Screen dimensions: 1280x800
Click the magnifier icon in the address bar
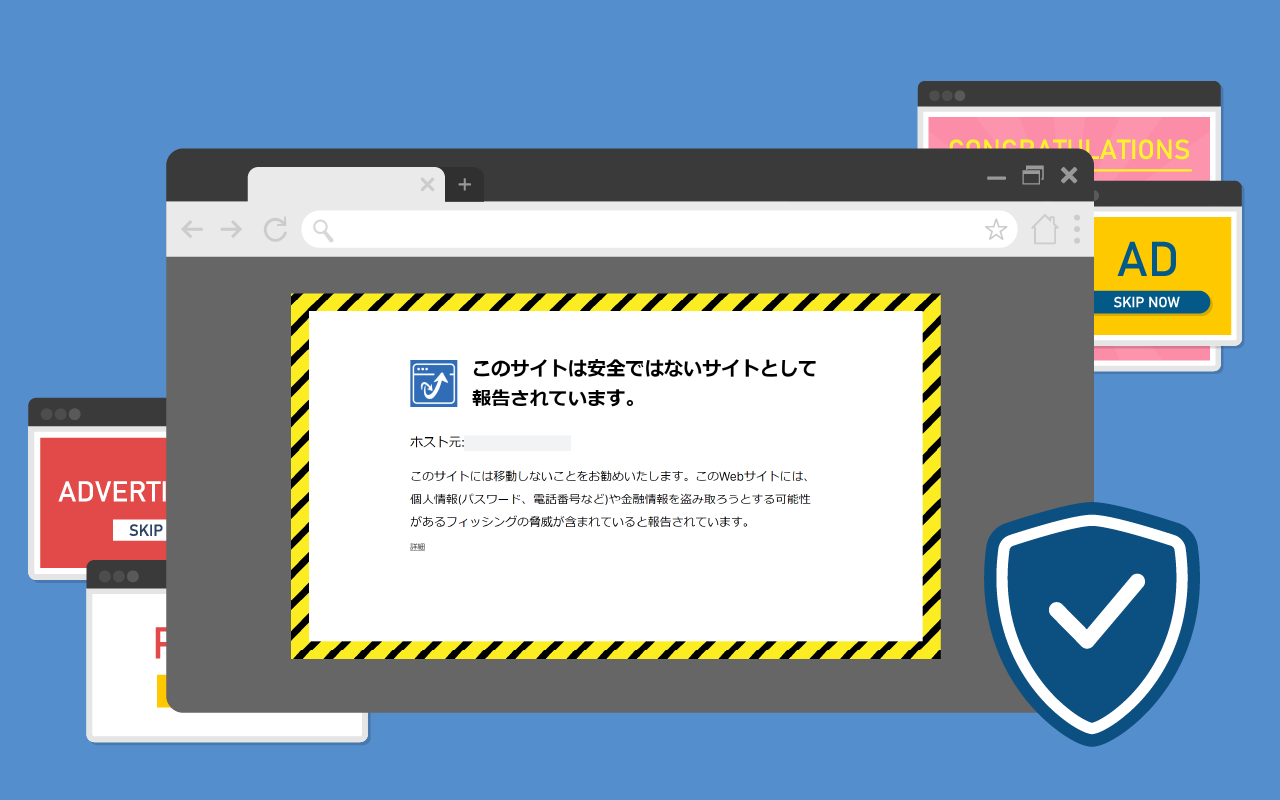click(323, 231)
